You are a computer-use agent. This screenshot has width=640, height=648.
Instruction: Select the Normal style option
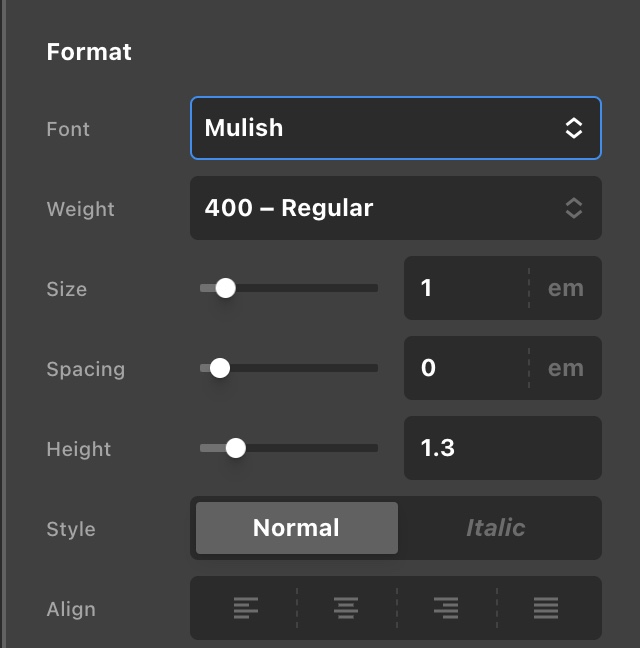click(x=297, y=528)
